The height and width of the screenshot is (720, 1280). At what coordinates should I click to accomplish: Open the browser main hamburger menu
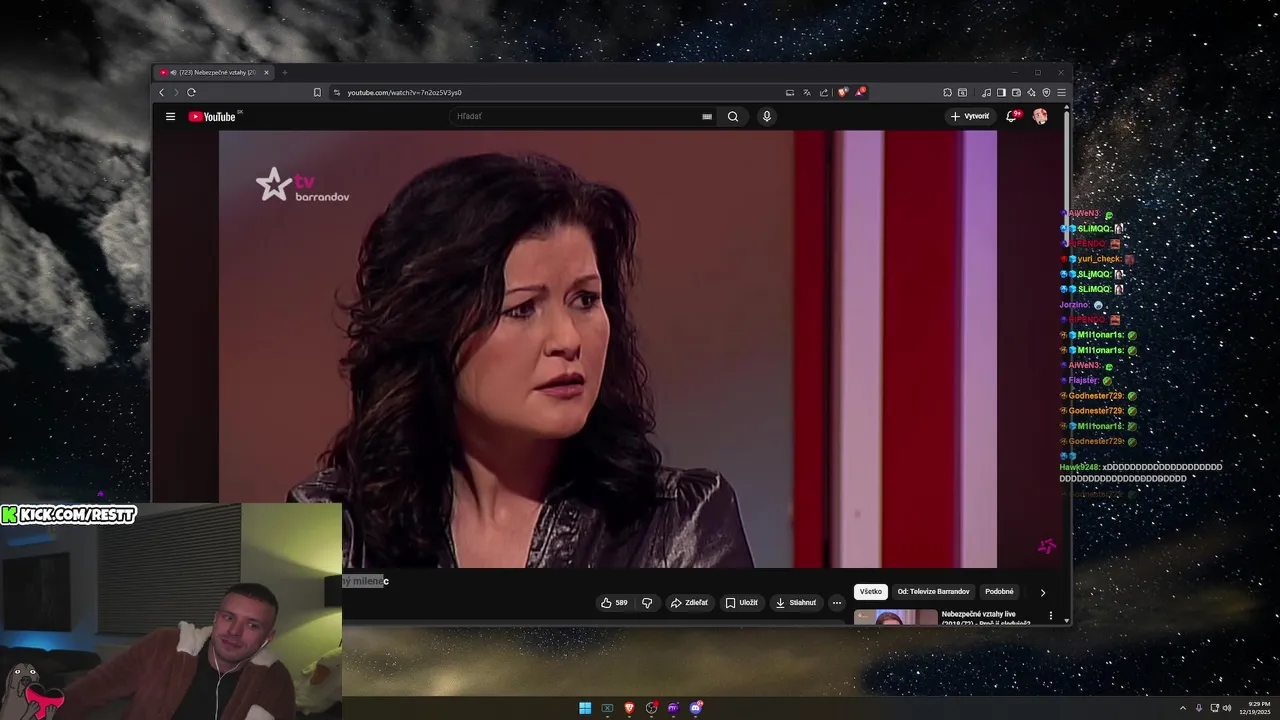1061,92
